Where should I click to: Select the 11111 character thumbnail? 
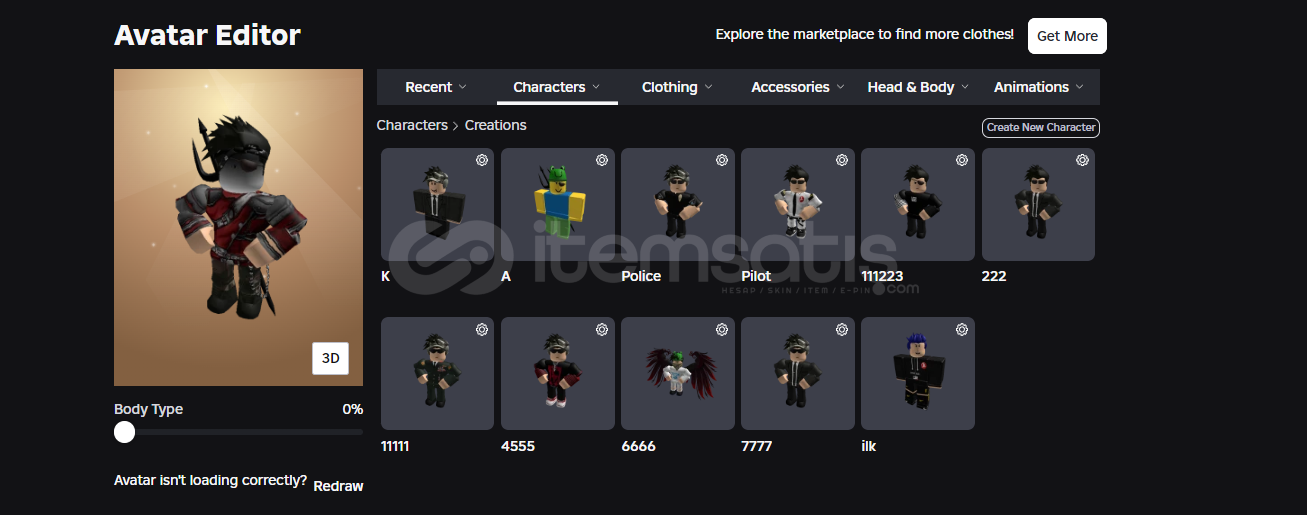[438, 374]
